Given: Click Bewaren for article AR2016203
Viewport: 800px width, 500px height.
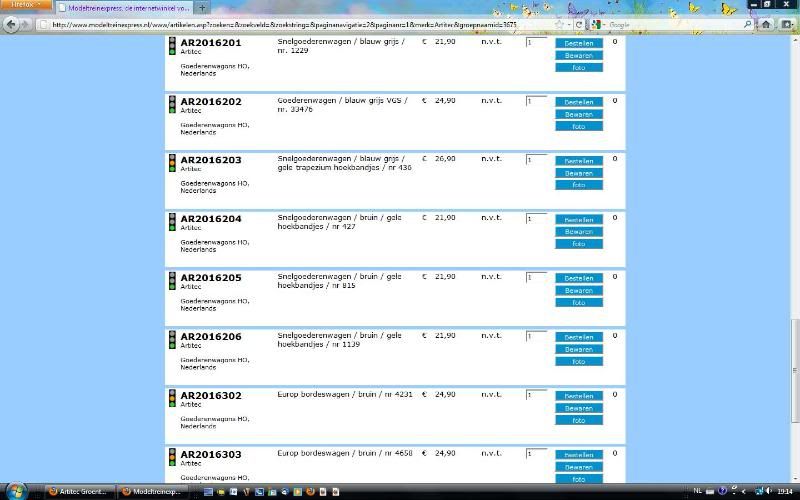Looking at the screenshot, I should tap(579, 173).
